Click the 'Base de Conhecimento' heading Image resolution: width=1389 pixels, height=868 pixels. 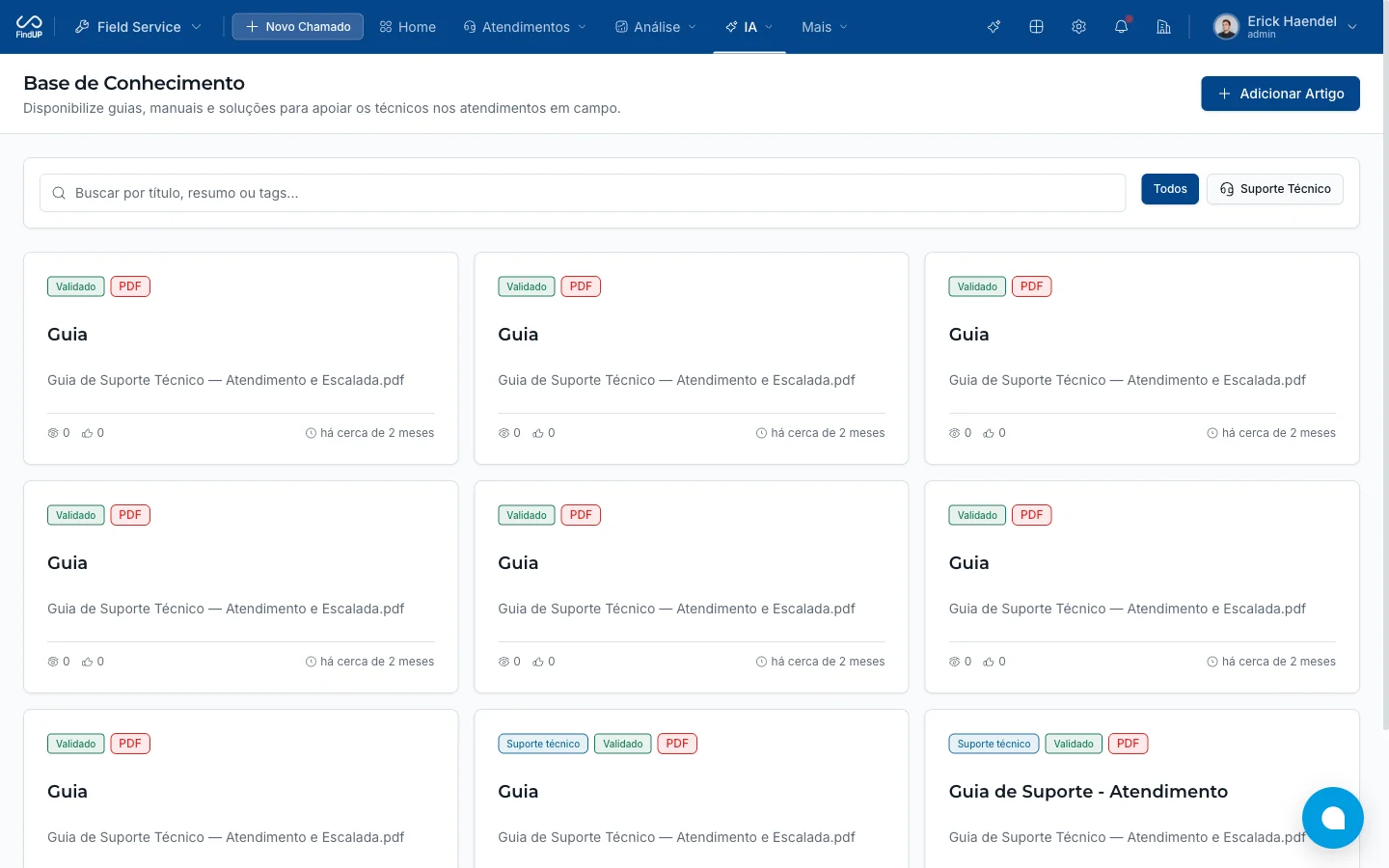click(134, 83)
